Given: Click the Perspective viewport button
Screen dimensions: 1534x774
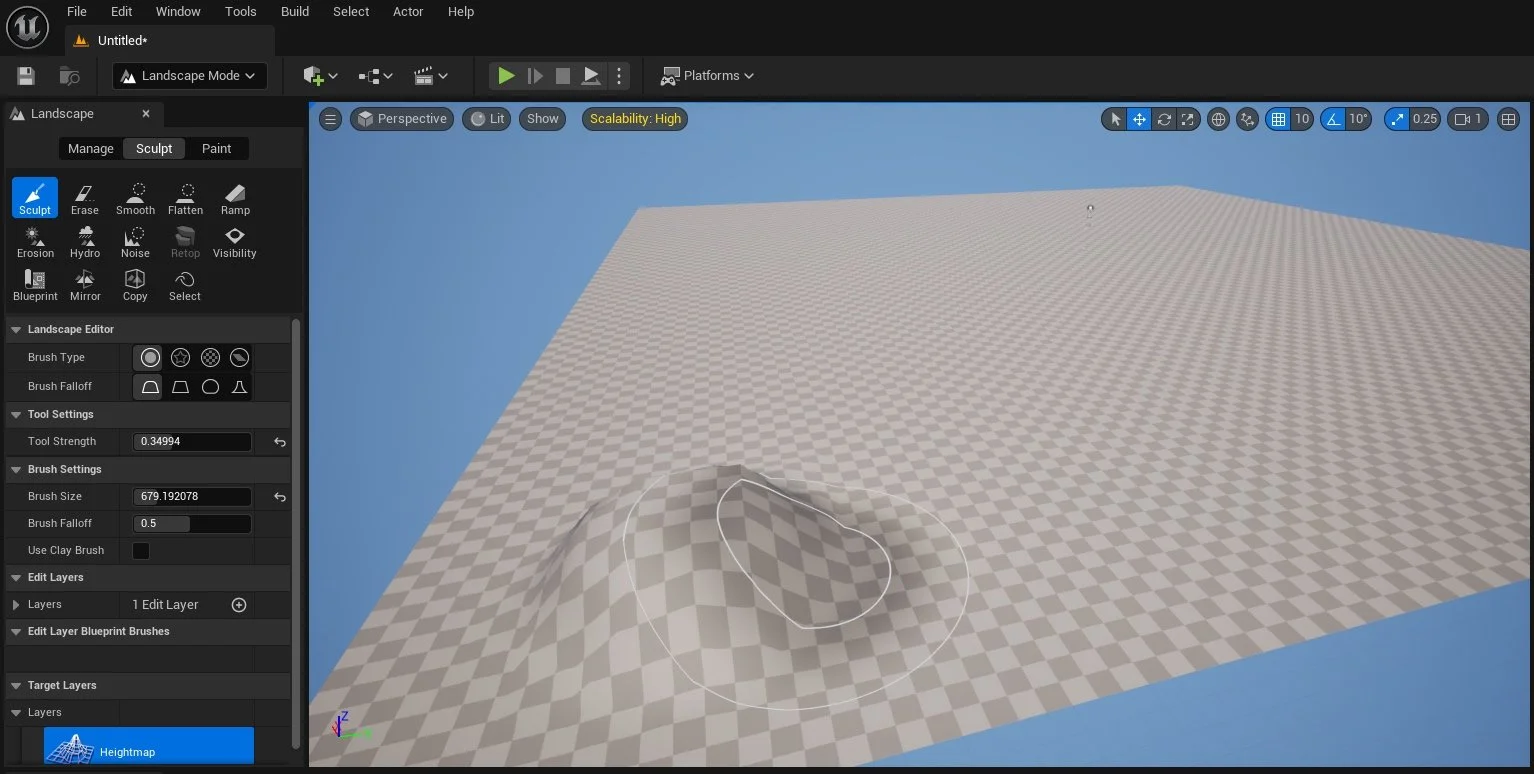Looking at the screenshot, I should click(x=402, y=119).
